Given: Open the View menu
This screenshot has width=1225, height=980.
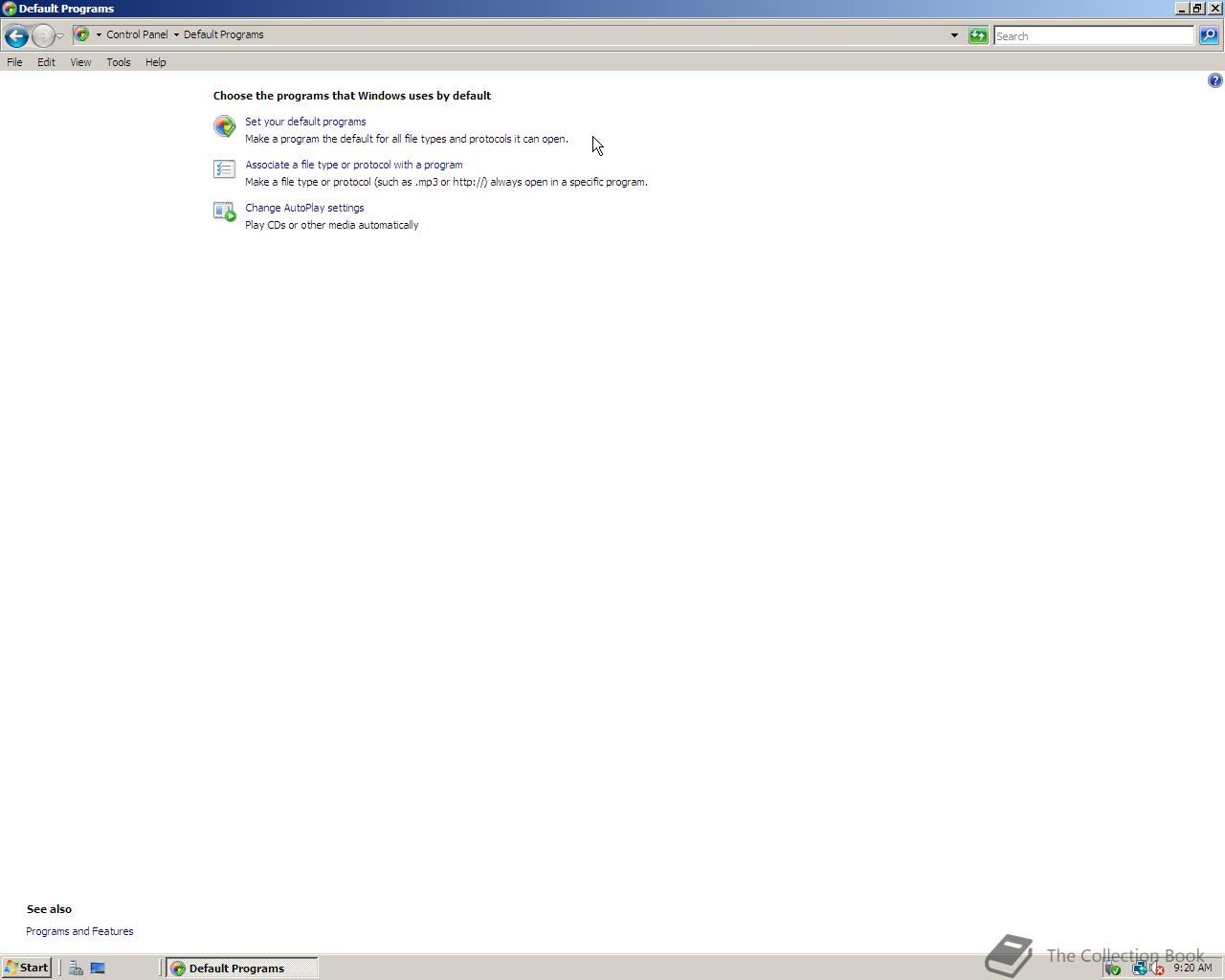Looking at the screenshot, I should pos(80,62).
